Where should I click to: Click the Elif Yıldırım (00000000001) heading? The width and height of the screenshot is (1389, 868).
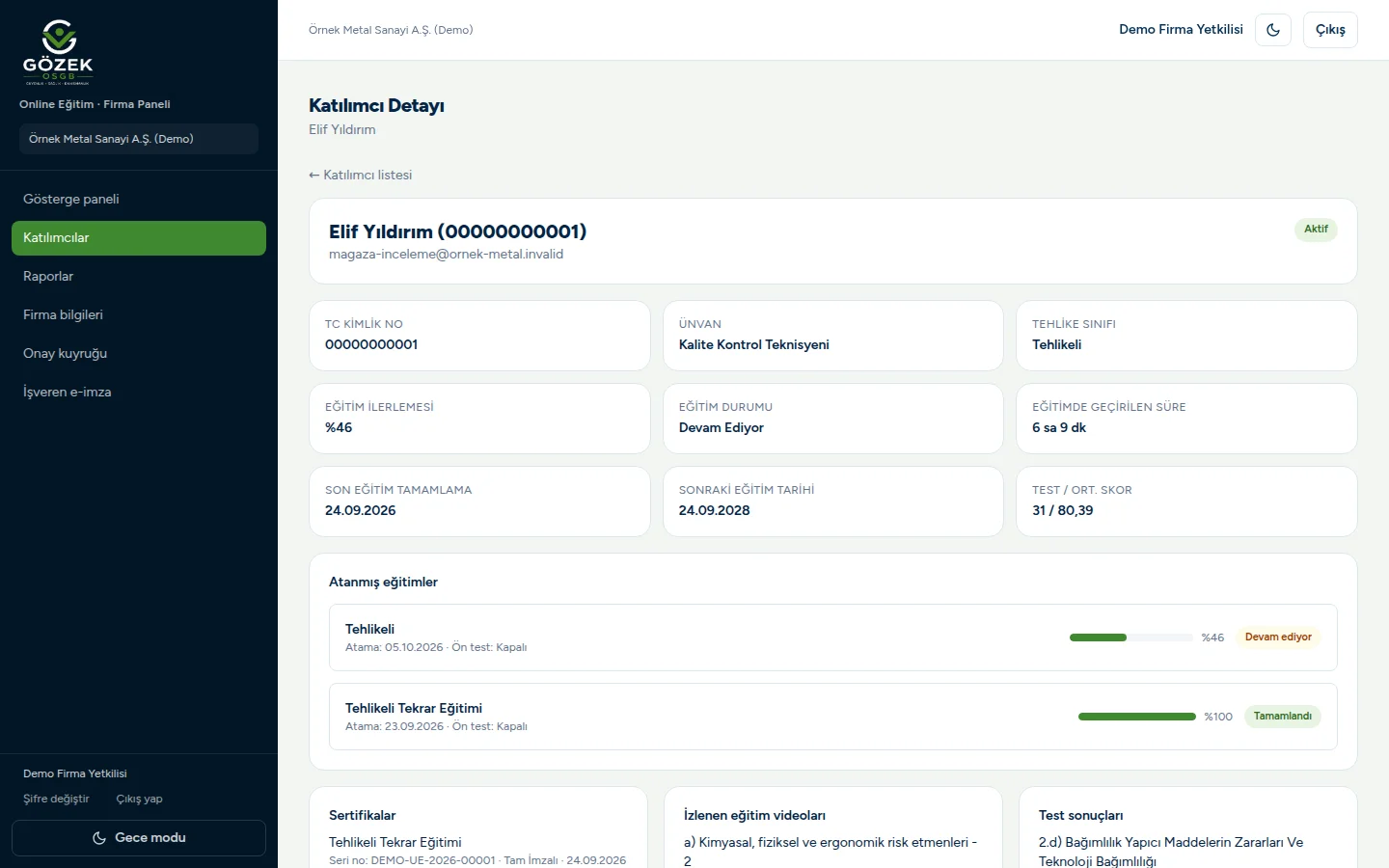(458, 231)
